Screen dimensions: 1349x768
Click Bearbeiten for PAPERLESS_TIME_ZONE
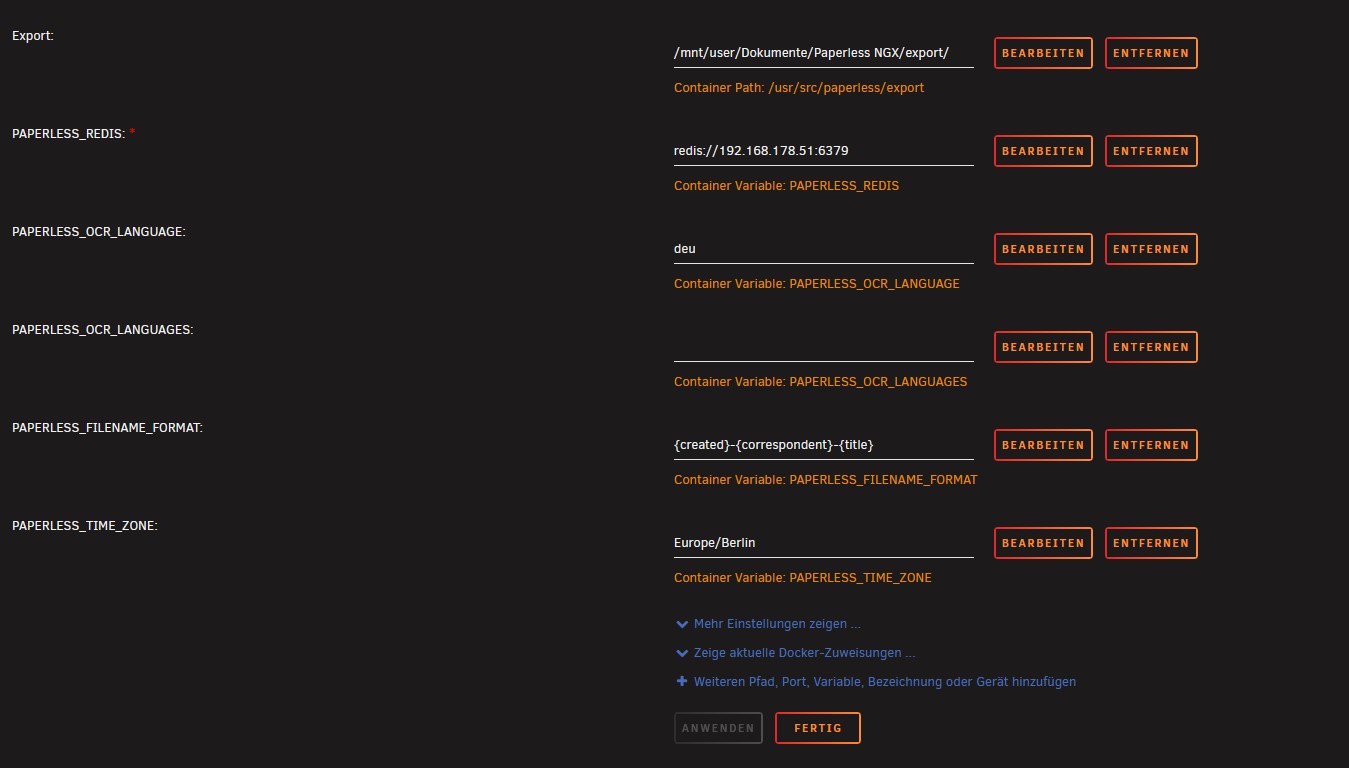click(x=1043, y=543)
